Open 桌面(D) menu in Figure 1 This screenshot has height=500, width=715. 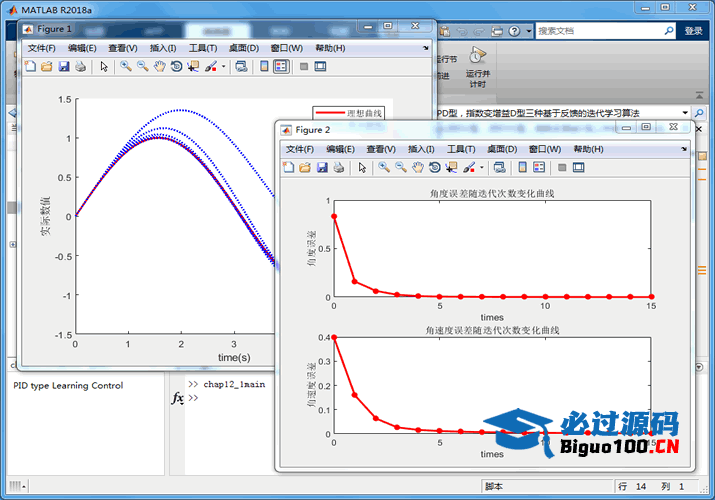(x=244, y=48)
